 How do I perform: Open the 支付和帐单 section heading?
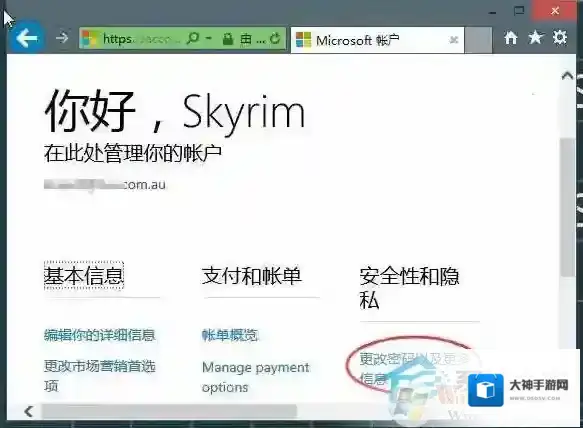[252, 276]
